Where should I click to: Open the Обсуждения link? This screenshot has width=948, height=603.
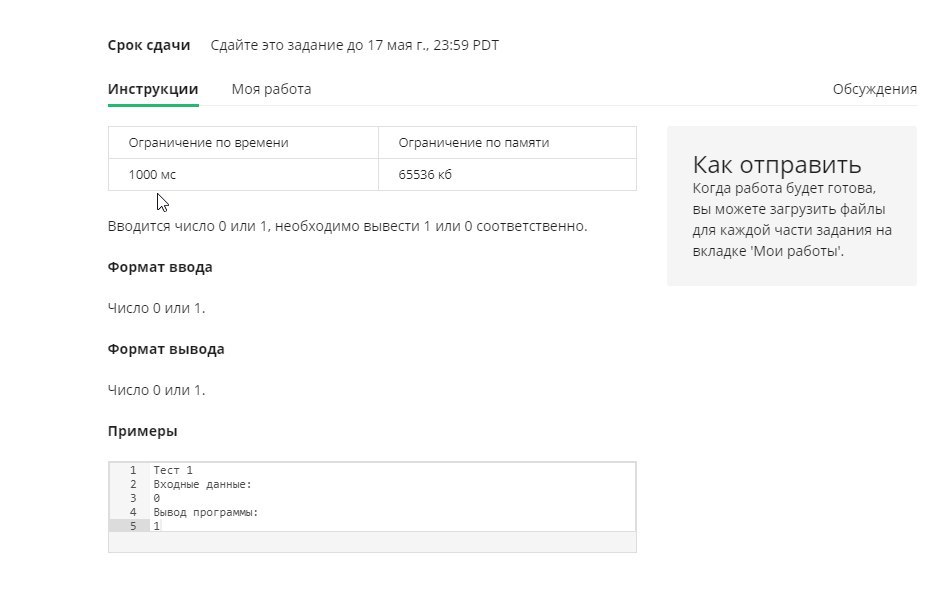coord(874,89)
